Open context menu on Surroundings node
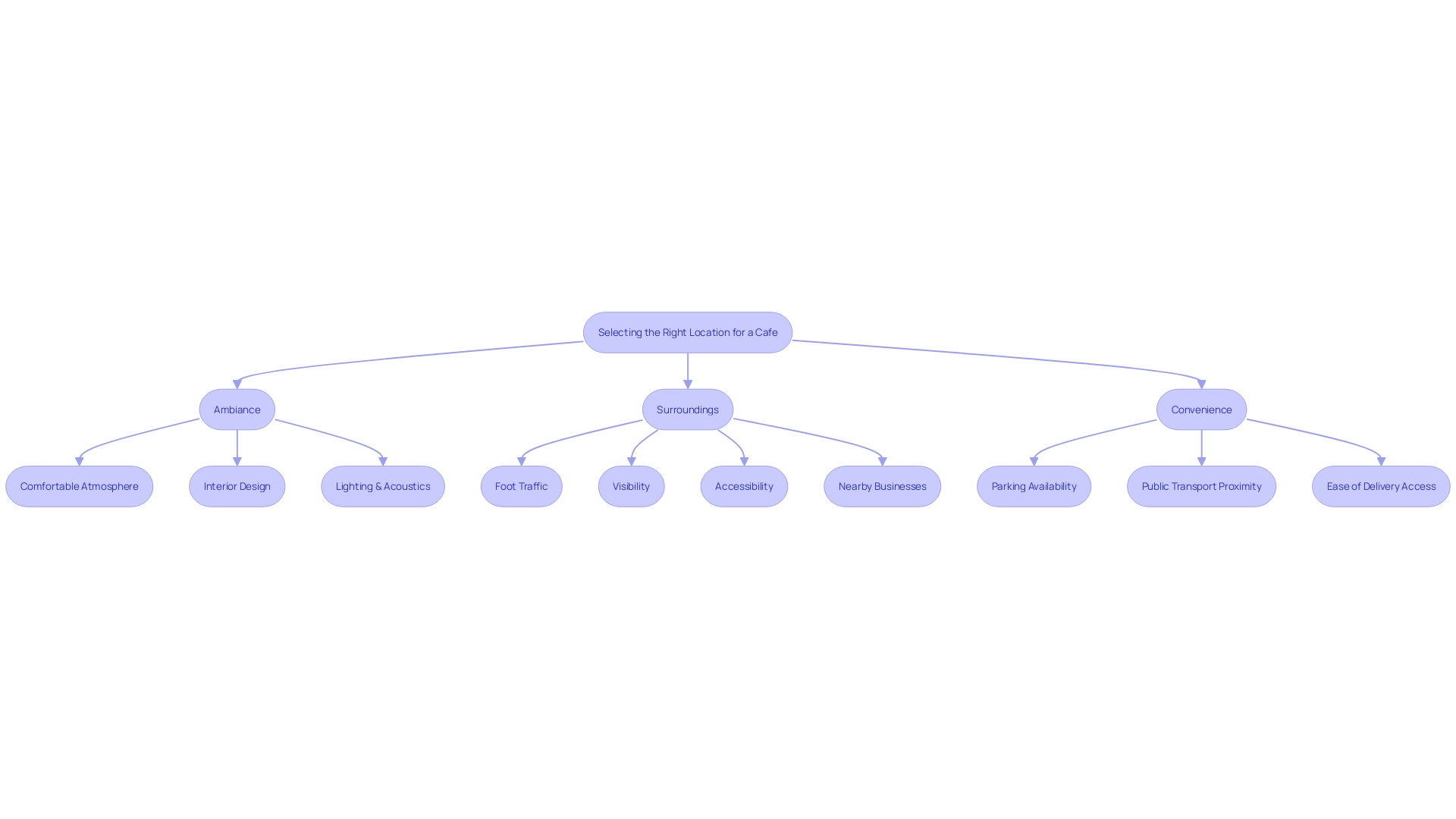Screen dimensions: 1456x819 [x=688, y=409]
